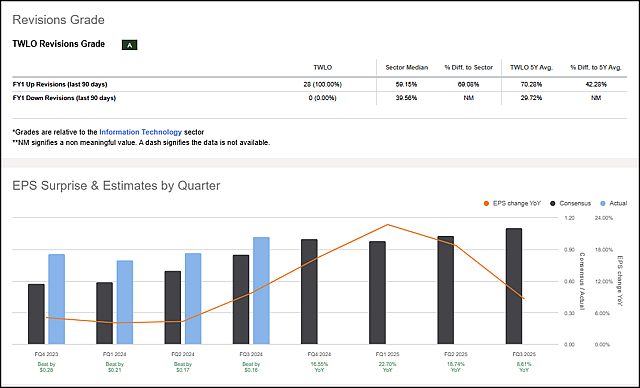The image size is (640, 388).
Task: Select the FQ3 2024 actual blue bar
Action: click(261, 290)
